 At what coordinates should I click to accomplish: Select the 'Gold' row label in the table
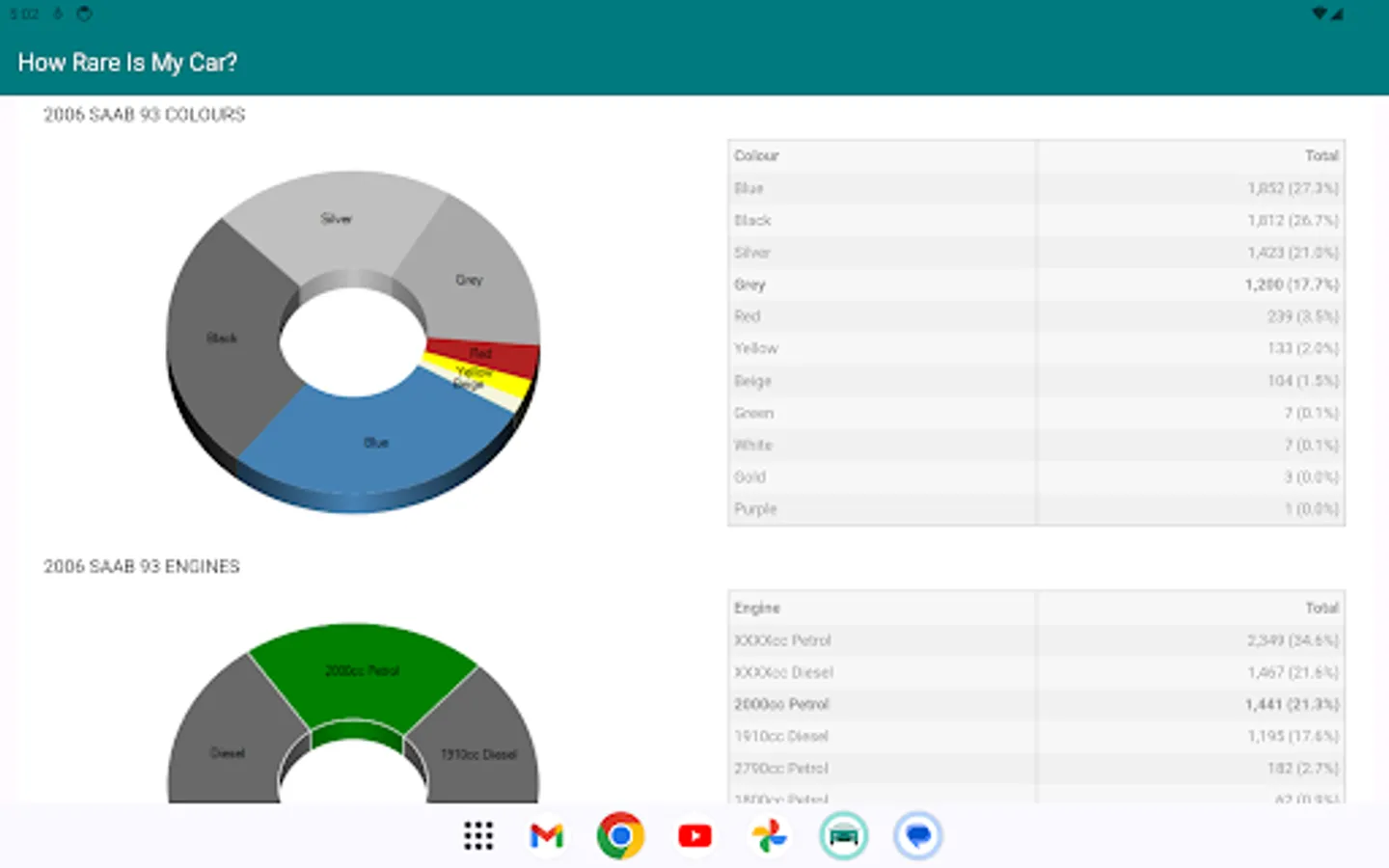[749, 476]
